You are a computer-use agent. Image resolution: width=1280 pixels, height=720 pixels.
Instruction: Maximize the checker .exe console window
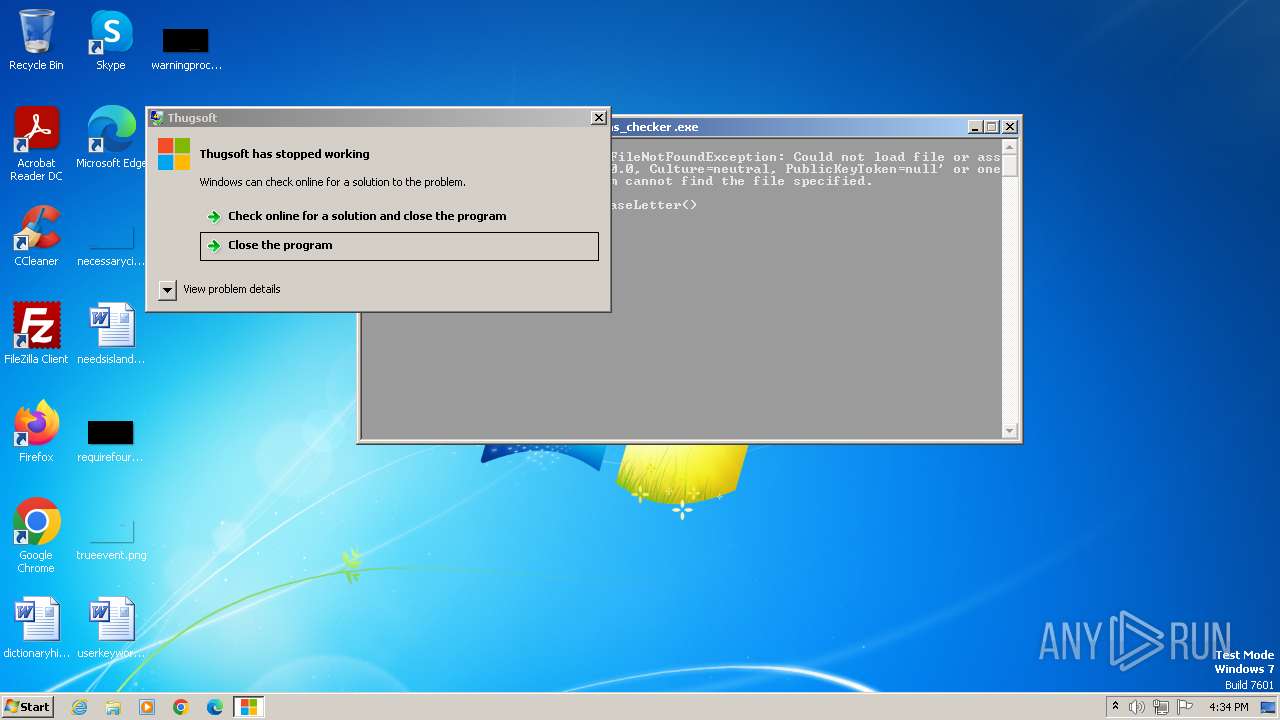[x=991, y=127]
